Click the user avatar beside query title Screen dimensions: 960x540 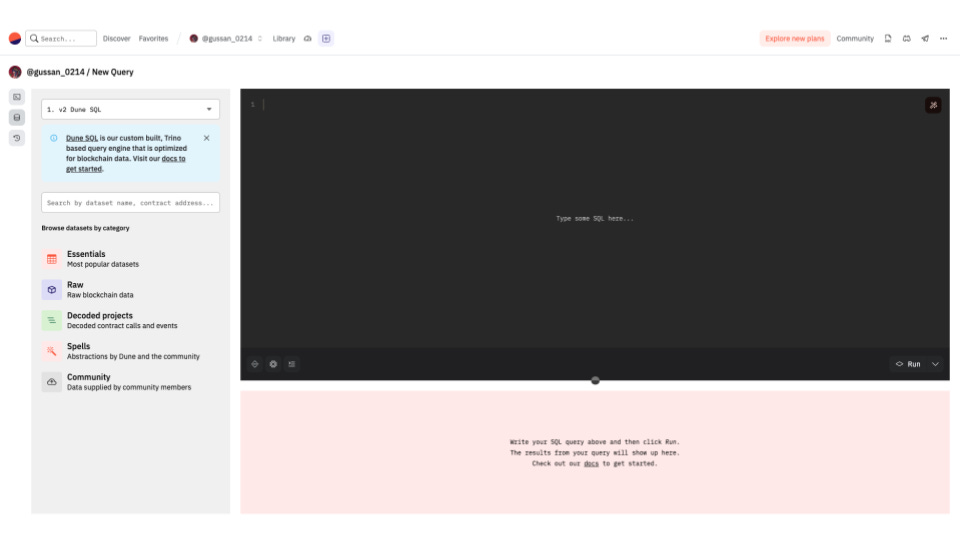click(x=15, y=72)
